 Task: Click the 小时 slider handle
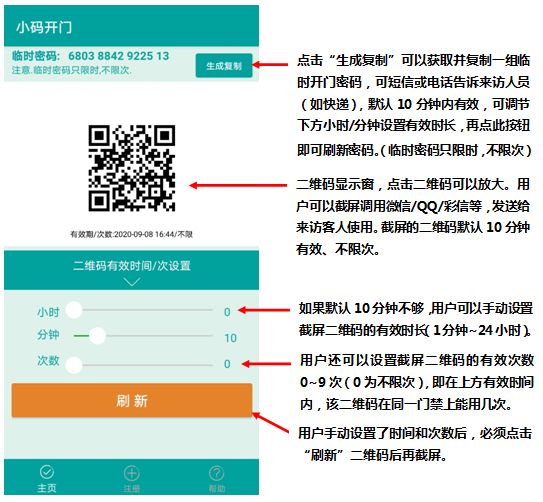74,310
